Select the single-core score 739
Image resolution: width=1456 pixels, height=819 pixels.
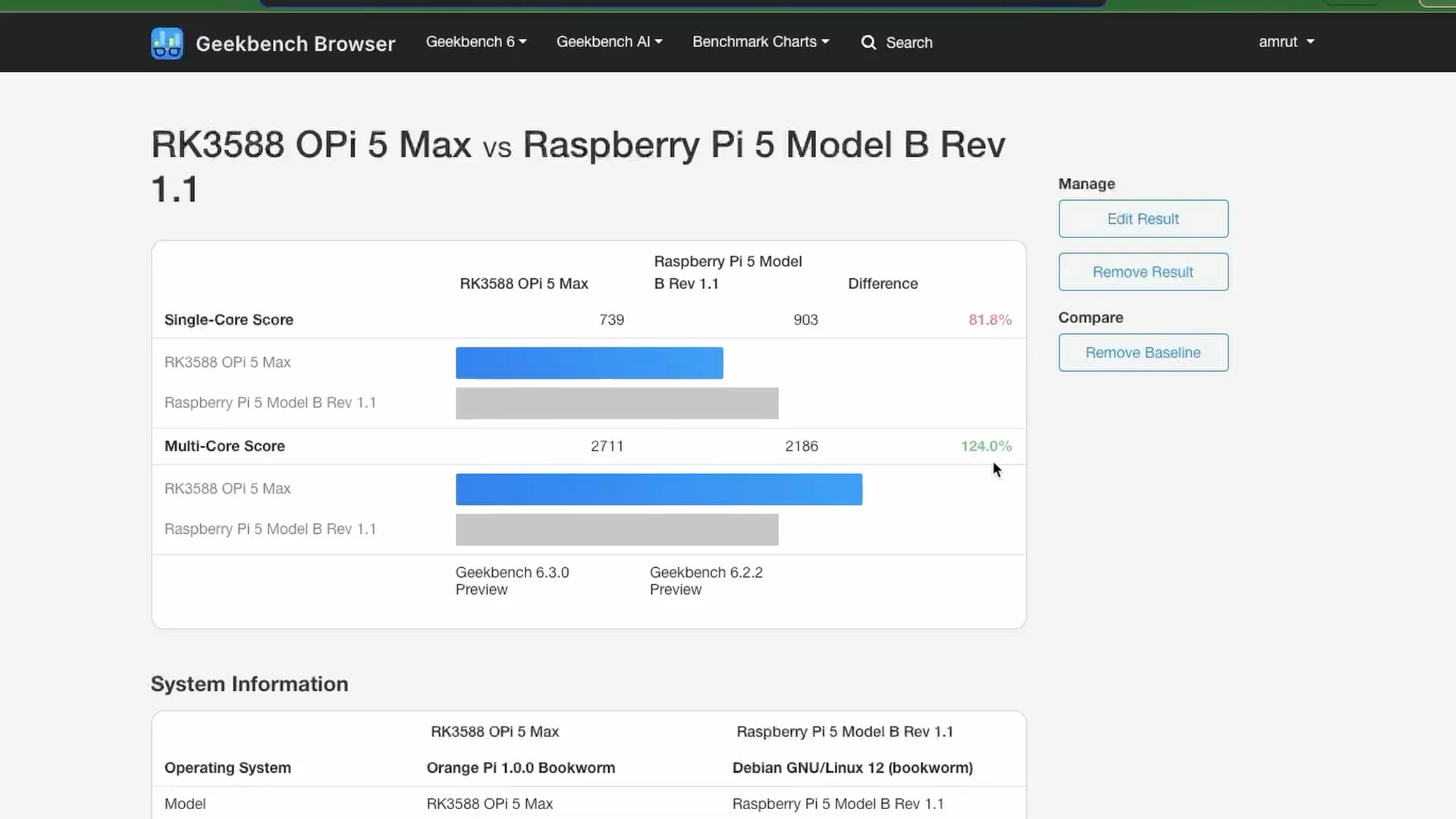pyautogui.click(x=611, y=320)
